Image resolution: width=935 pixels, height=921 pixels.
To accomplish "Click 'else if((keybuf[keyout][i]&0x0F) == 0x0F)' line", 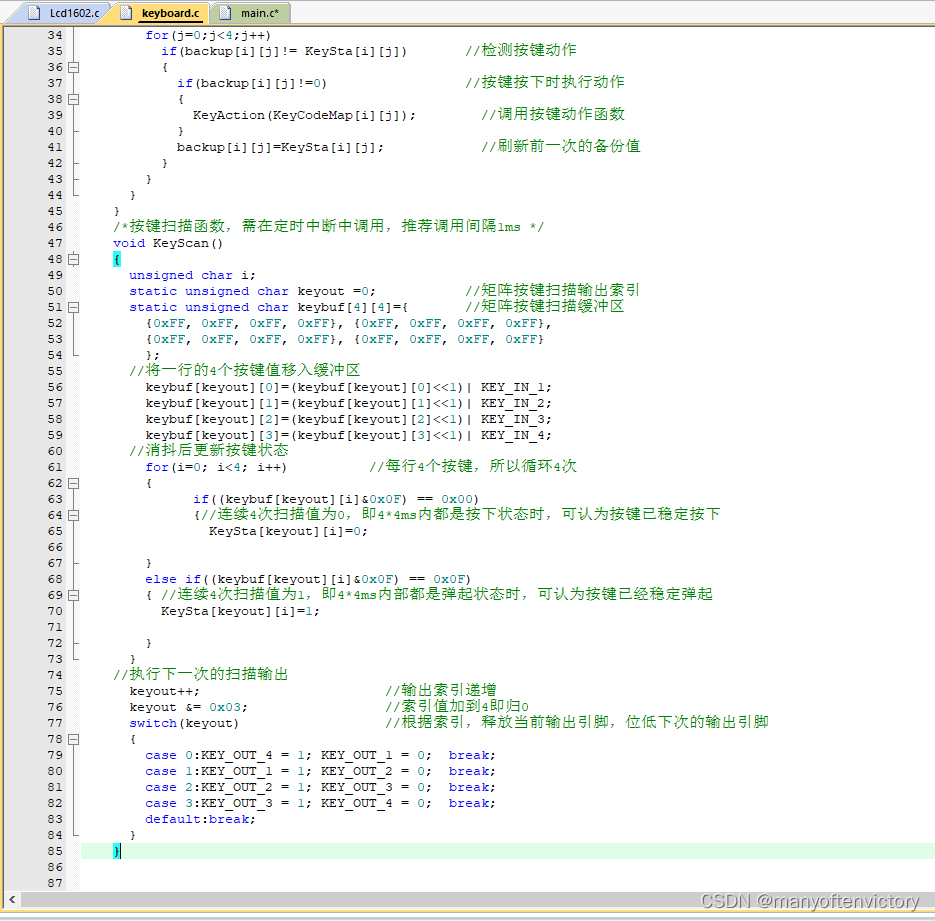I will (x=308, y=579).
